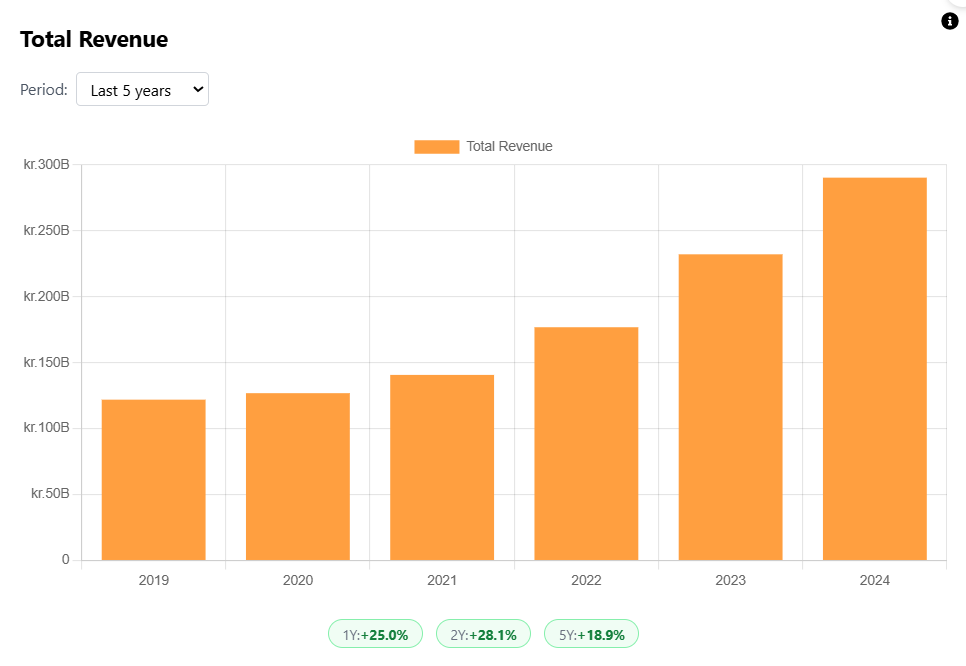966x666 pixels.
Task: Click the 2022 x-axis label
Action: point(586,580)
